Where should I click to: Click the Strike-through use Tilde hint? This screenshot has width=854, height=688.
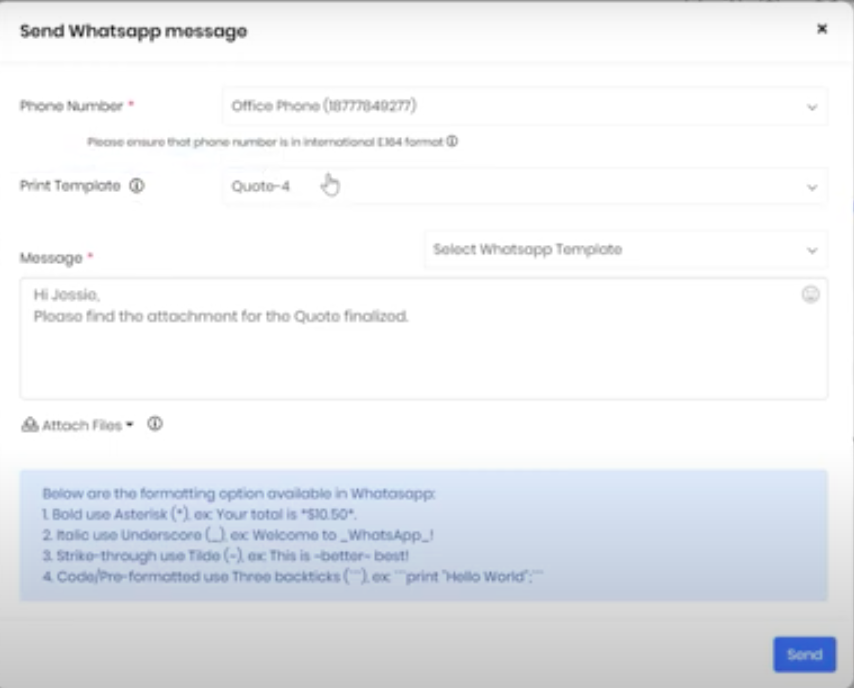[225, 556]
